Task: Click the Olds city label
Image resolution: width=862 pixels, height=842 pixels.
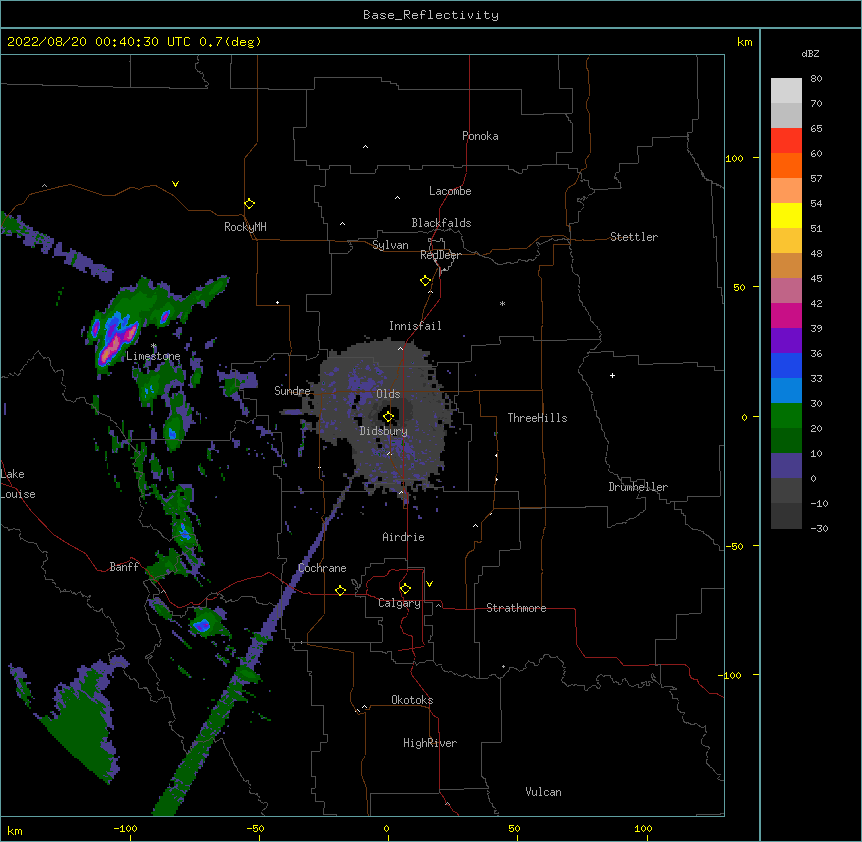Action: (388, 394)
